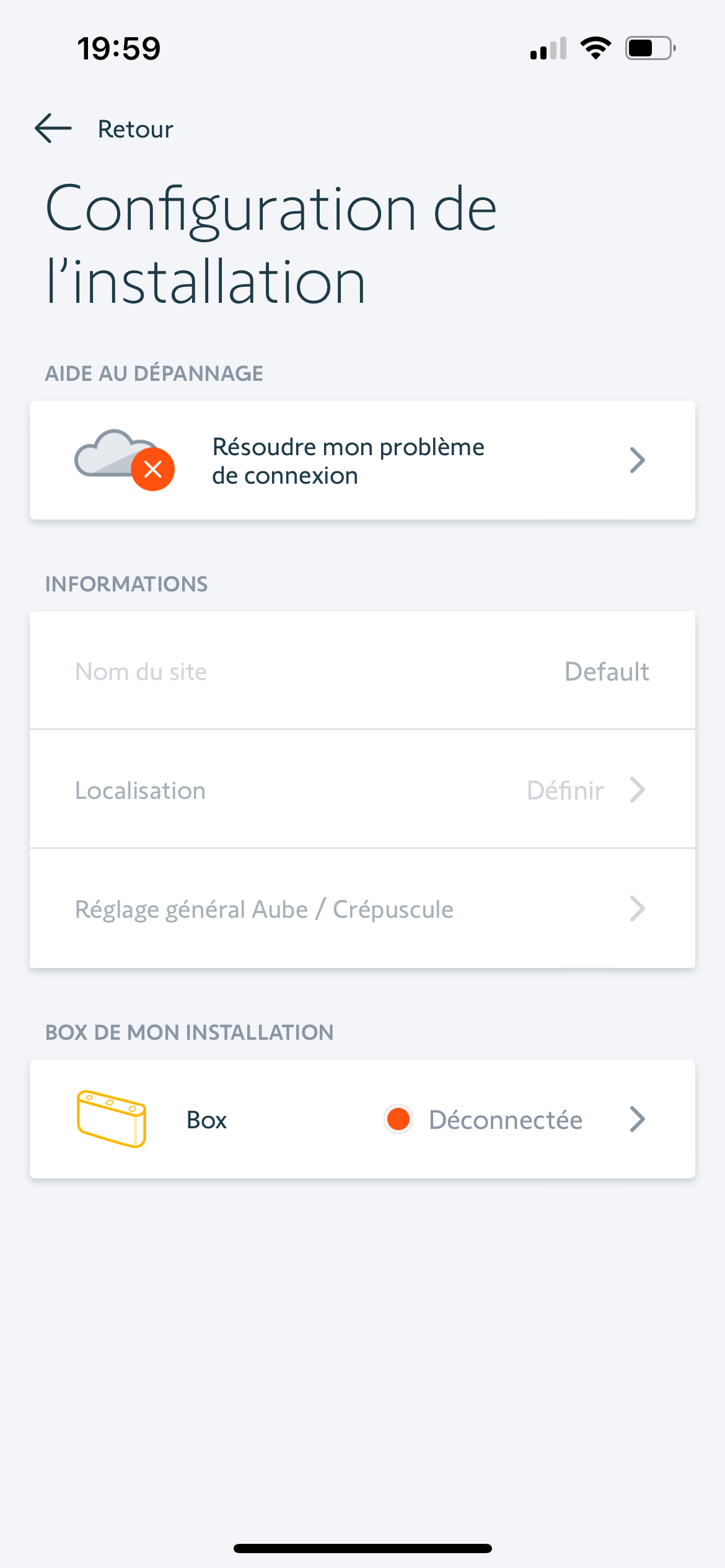The height and width of the screenshot is (1568, 725).
Task: Tap the Wi-Fi status icon
Action: click(x=595, y=48)
